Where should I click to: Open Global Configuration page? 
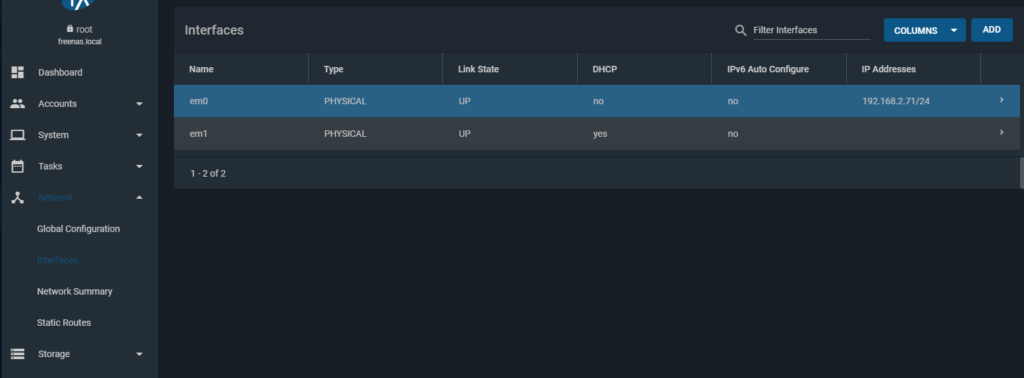point(78,229)
